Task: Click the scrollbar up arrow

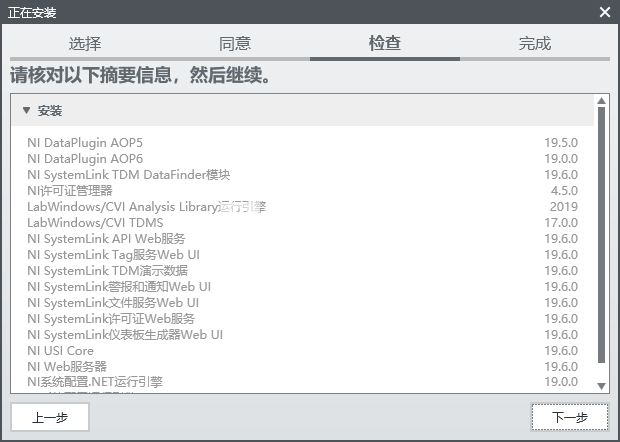Action: [601, 101]
